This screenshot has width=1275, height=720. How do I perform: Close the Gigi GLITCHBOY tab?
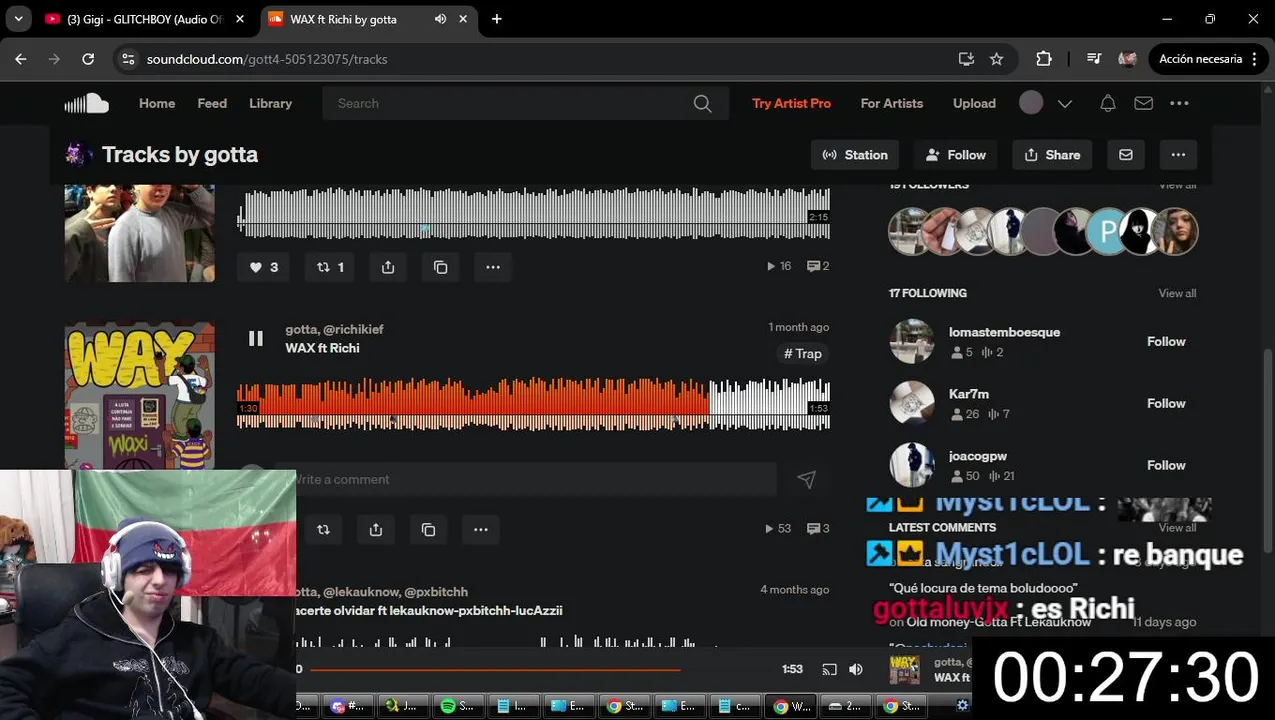[x=240, y=19]
